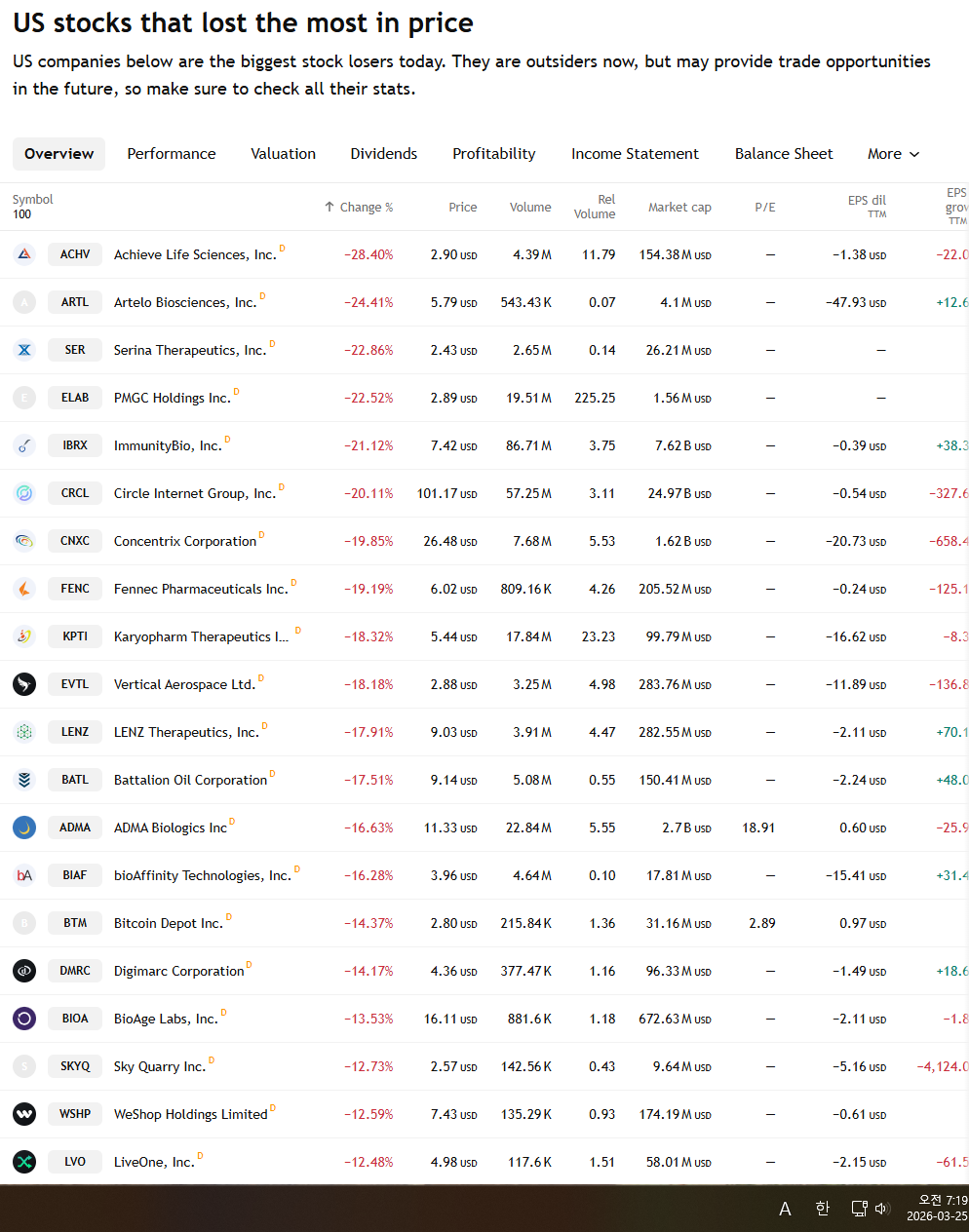This screenshot has height=1232, width=969.
Task: Open Battalion Oil Corporation company link
Action: click(x=190, y=780)
